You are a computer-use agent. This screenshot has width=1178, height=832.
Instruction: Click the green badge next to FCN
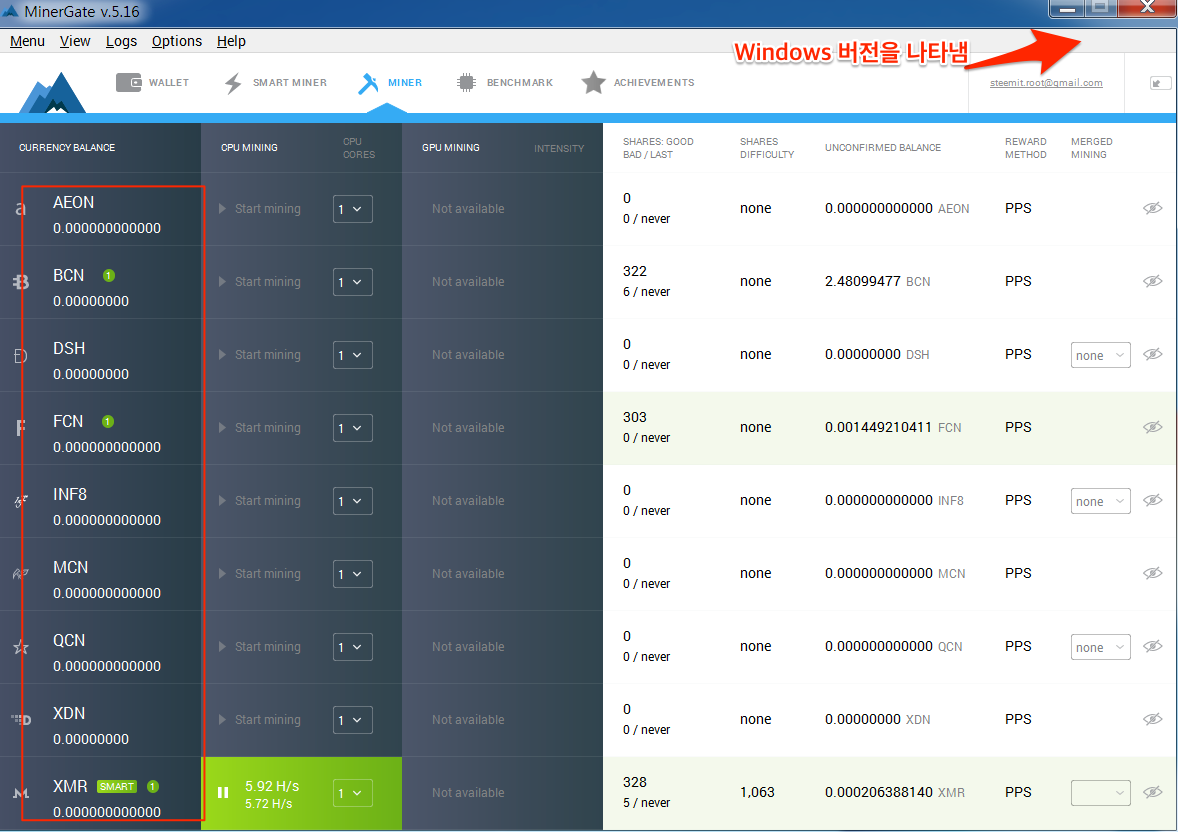point(108,422)
